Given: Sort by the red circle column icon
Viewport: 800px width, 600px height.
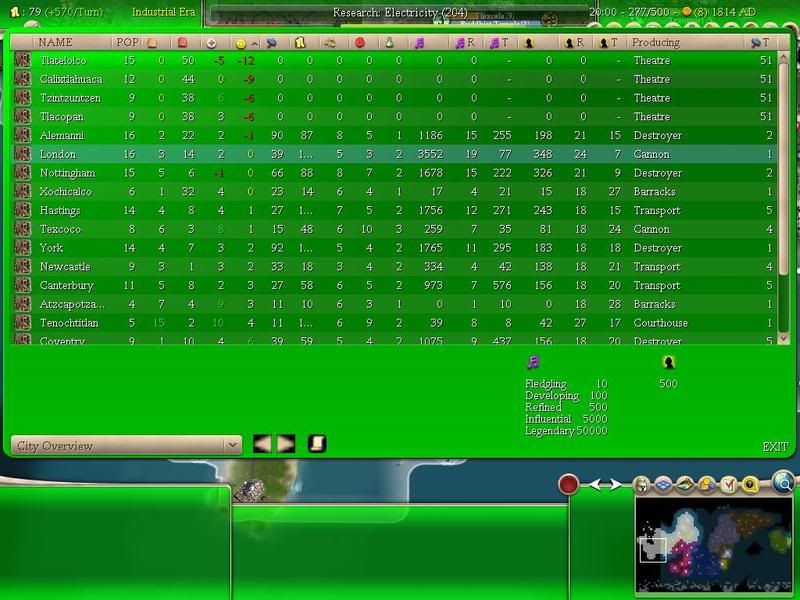Looking at the screenshot, I should [x=360, y=43].
